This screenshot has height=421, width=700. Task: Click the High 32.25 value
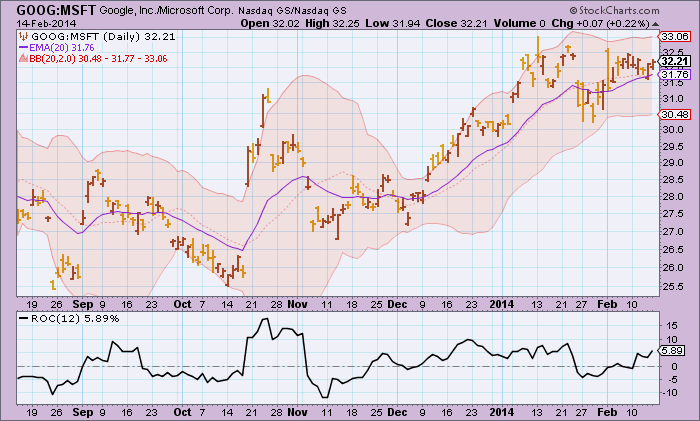pyautogui.click(x=332, y=24)
